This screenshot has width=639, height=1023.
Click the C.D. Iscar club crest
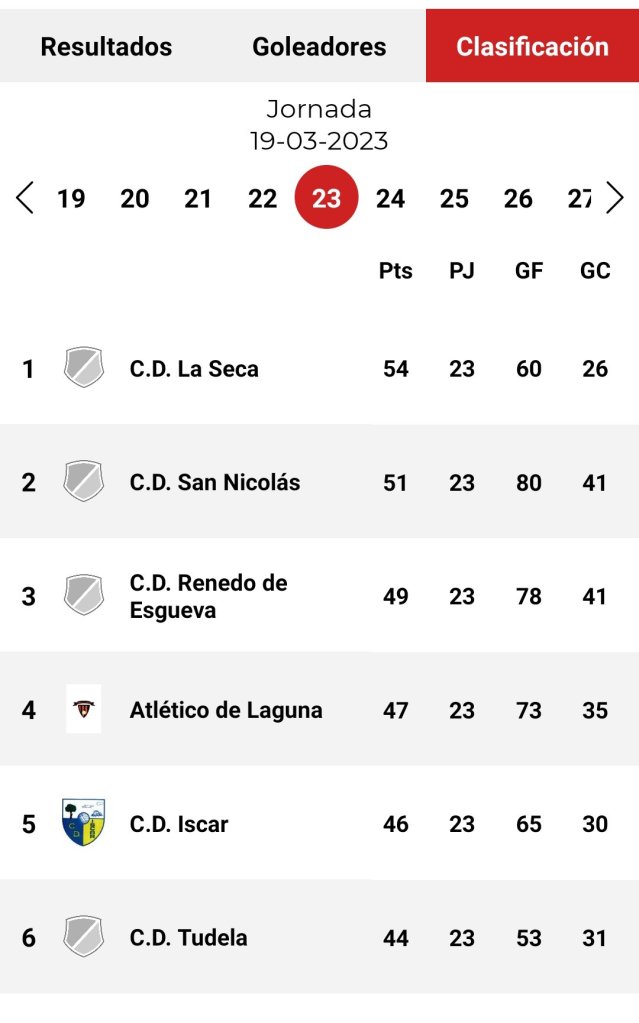[x=84, y=823]
